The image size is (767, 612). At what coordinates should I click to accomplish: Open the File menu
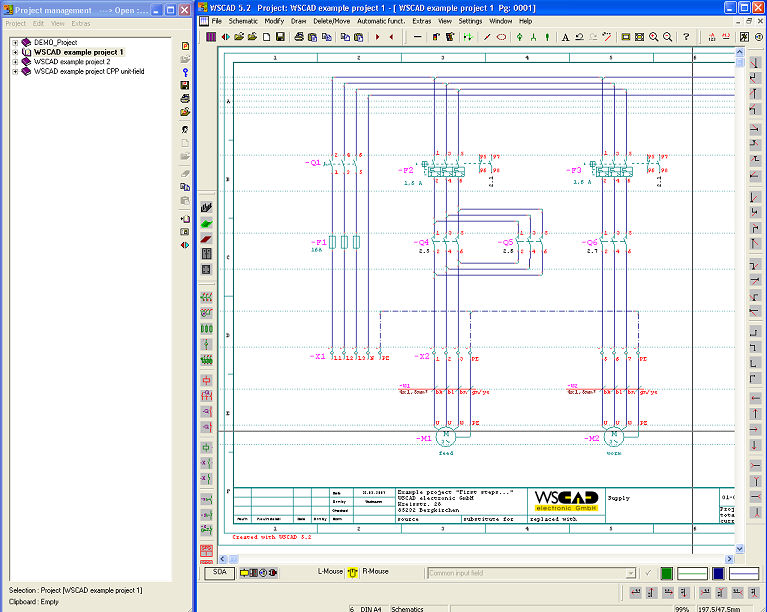click(217, 21)
